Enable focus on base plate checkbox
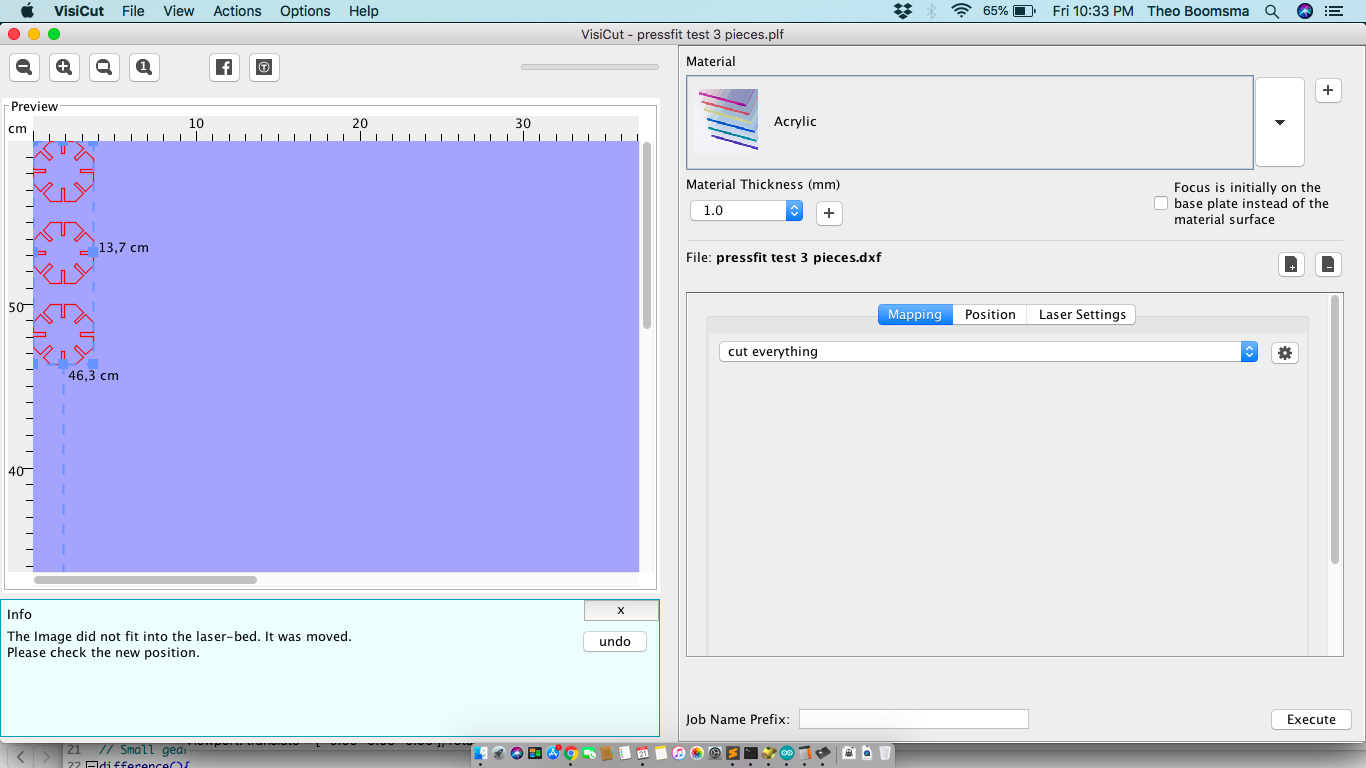The height and width of the screenshot is (768, 1366). tap(1161, 203)
